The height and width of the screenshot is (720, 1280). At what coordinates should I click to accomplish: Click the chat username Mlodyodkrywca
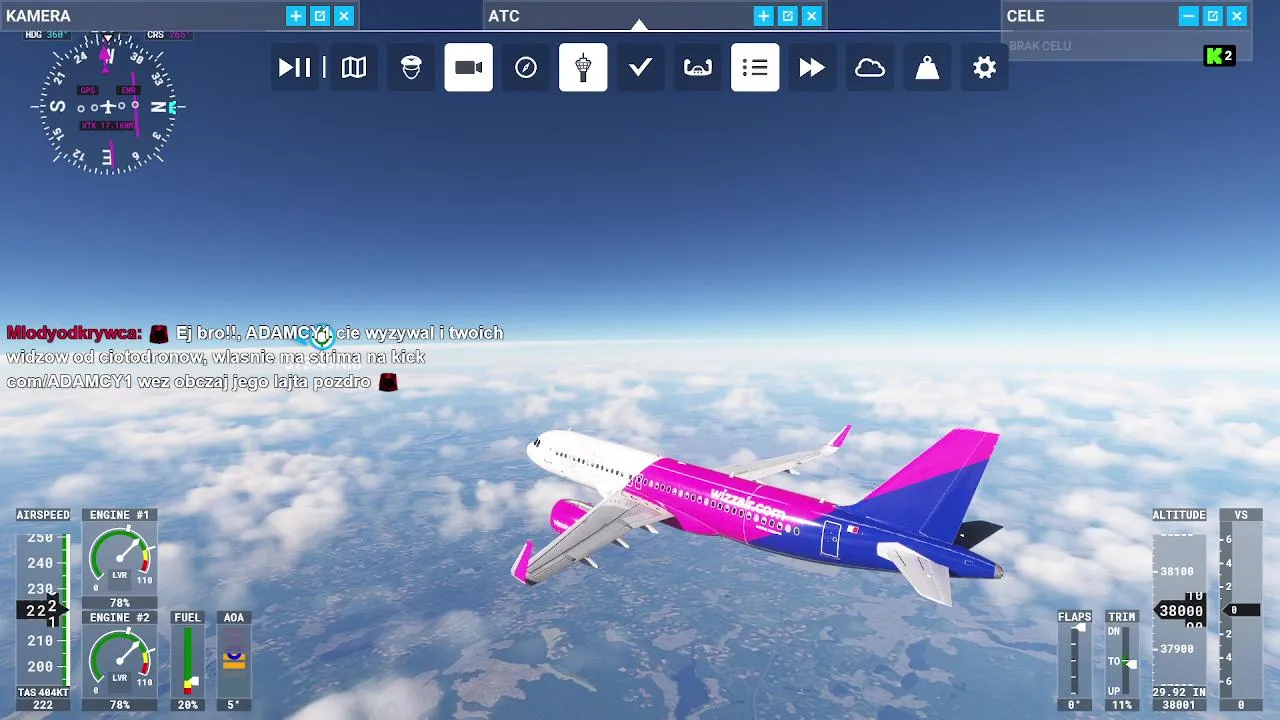click(74, 333)
